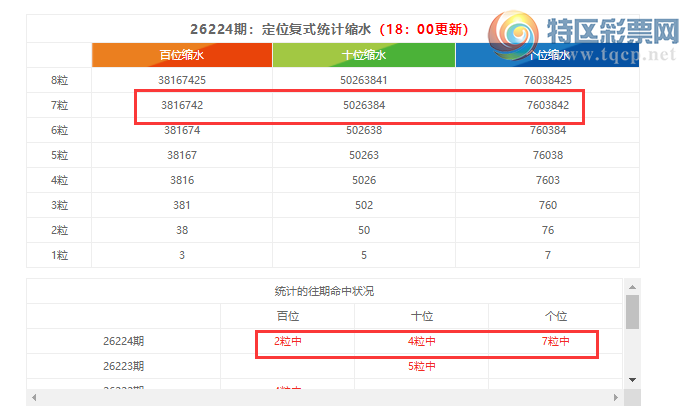Select the 个位缩水 blue column header
This screenshot has height=418, width=689.
click(548, 55)
